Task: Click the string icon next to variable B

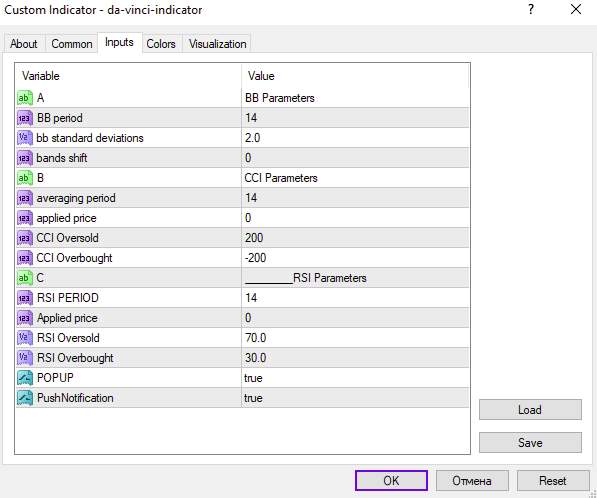Action: (x=25, y=178)
